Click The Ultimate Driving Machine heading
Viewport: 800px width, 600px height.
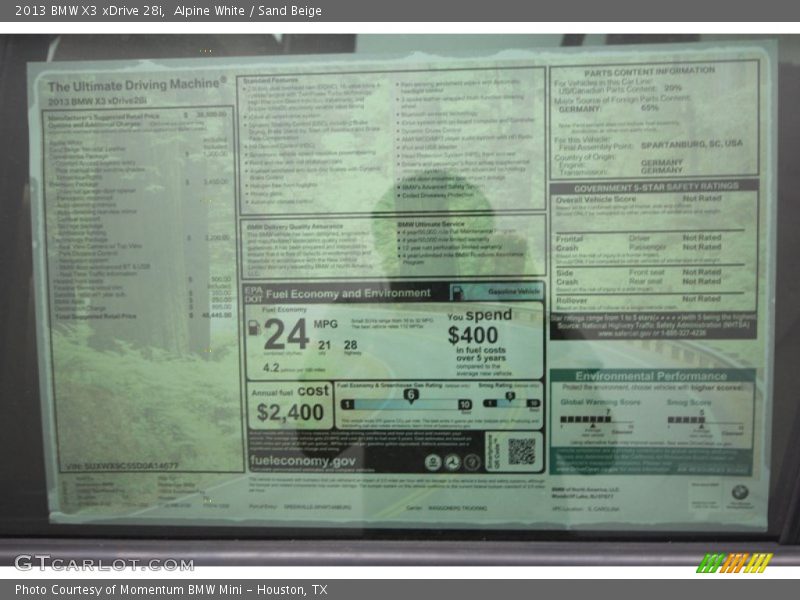(x=137, y=85)
